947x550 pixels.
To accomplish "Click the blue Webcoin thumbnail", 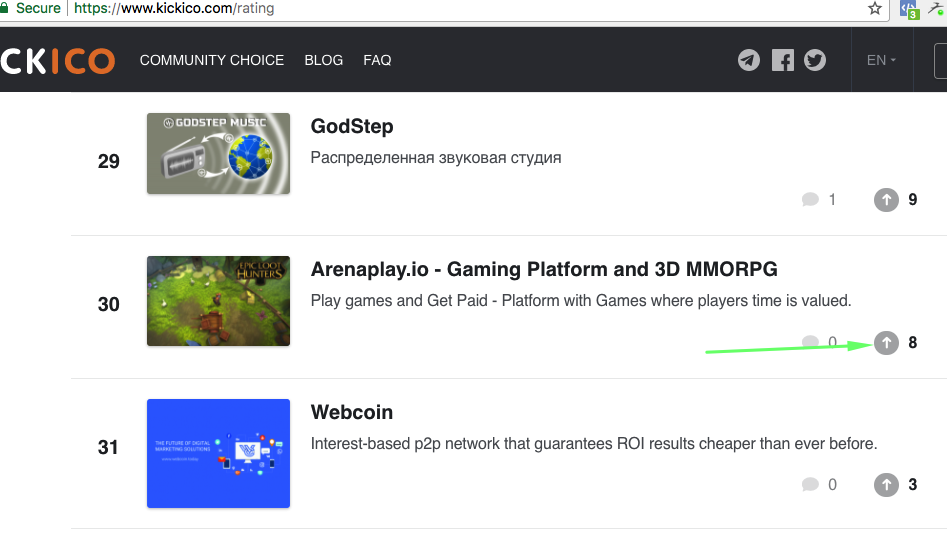I will click(x=219, y=453).
